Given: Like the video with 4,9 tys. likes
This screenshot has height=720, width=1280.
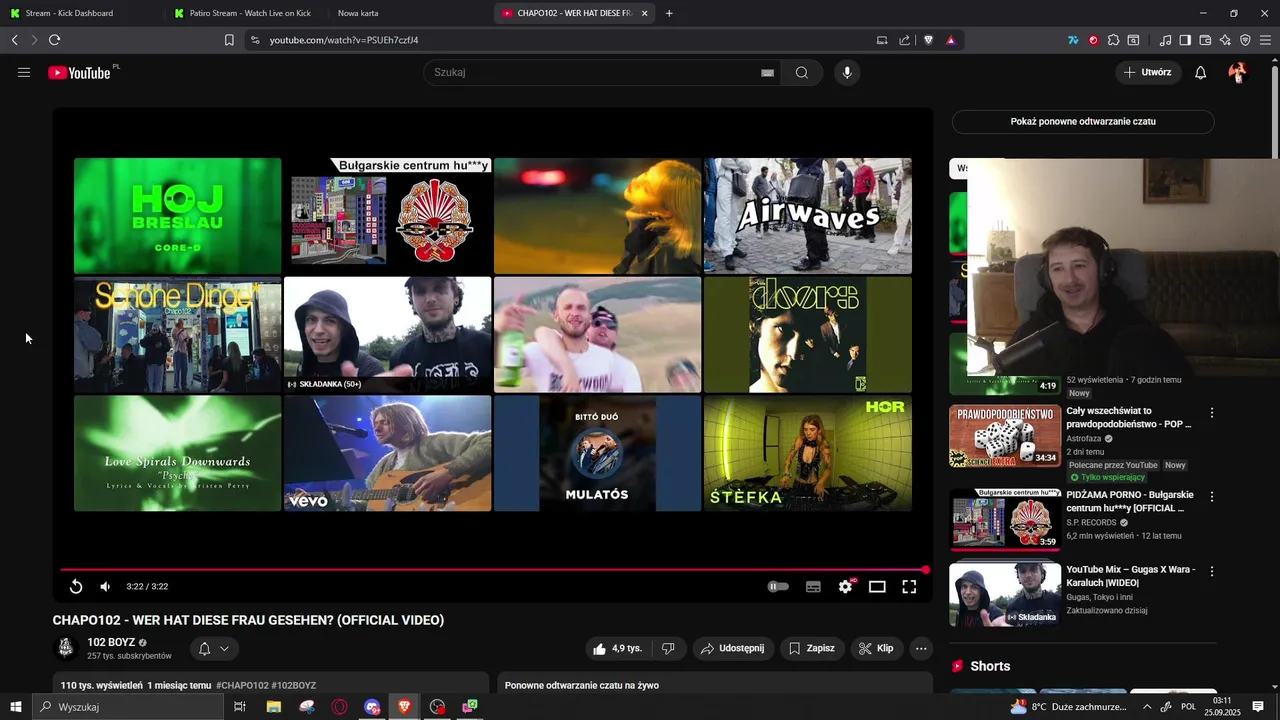Looking at the screenshot, I should coord(617,648).
